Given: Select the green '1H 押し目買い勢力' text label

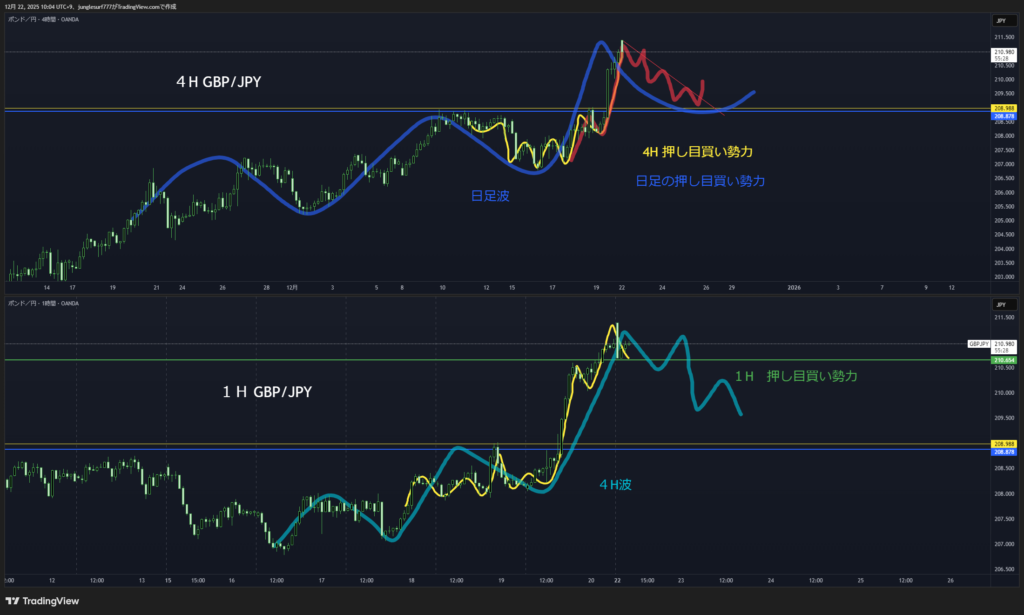Looking at the screenshot, I should tap(796, 376).
